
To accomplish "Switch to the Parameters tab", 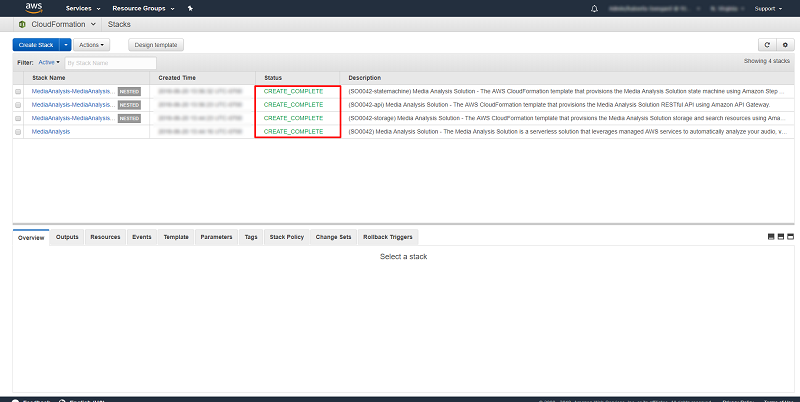I will pyautogui.click(x=216, y=237).
